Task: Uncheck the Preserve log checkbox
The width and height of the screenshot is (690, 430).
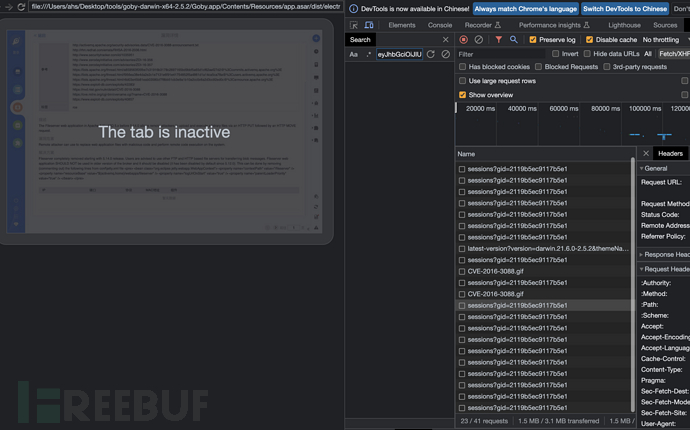Action: 532,40
